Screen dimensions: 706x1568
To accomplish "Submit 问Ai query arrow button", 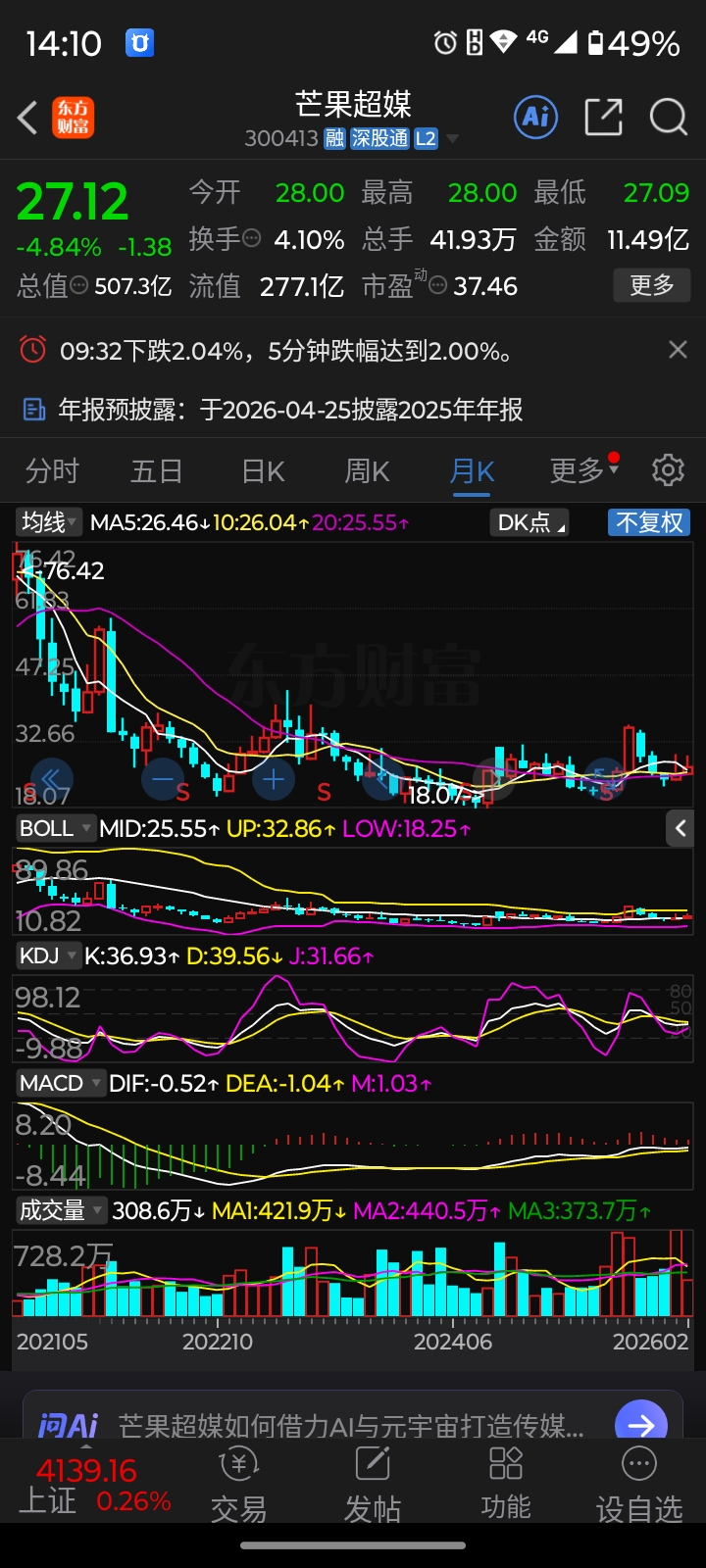I will pyautogui.click(x=641, y=1423).
